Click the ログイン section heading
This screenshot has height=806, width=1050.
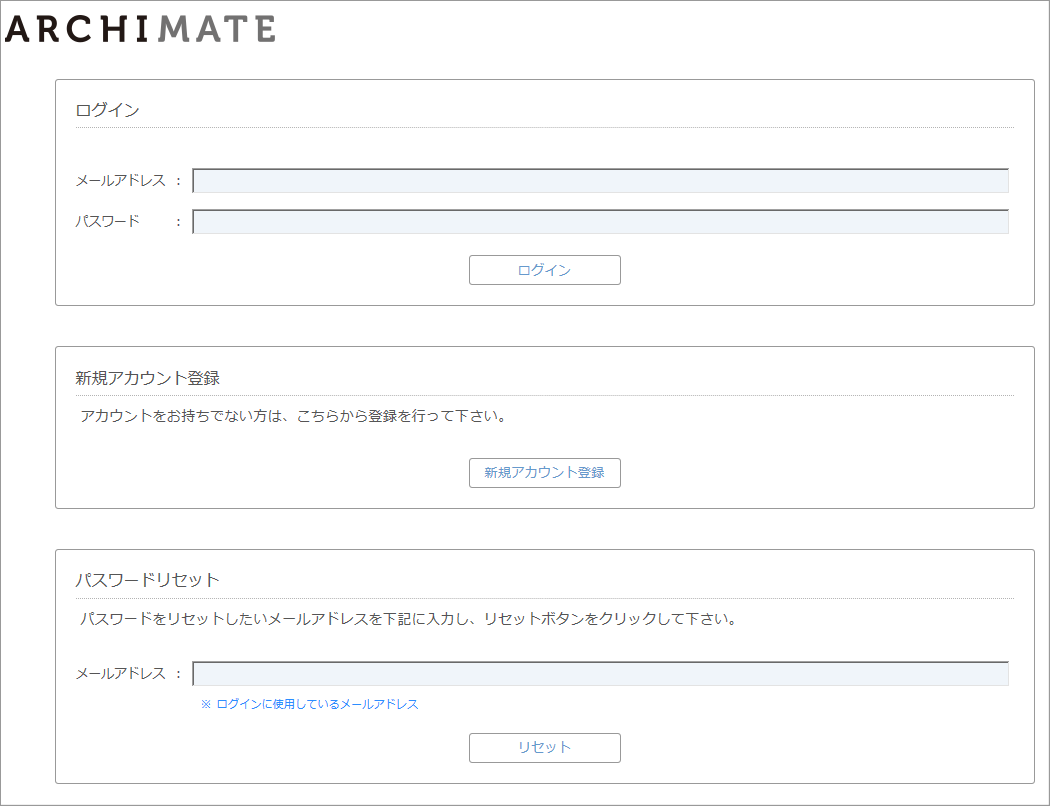[107, 110]
